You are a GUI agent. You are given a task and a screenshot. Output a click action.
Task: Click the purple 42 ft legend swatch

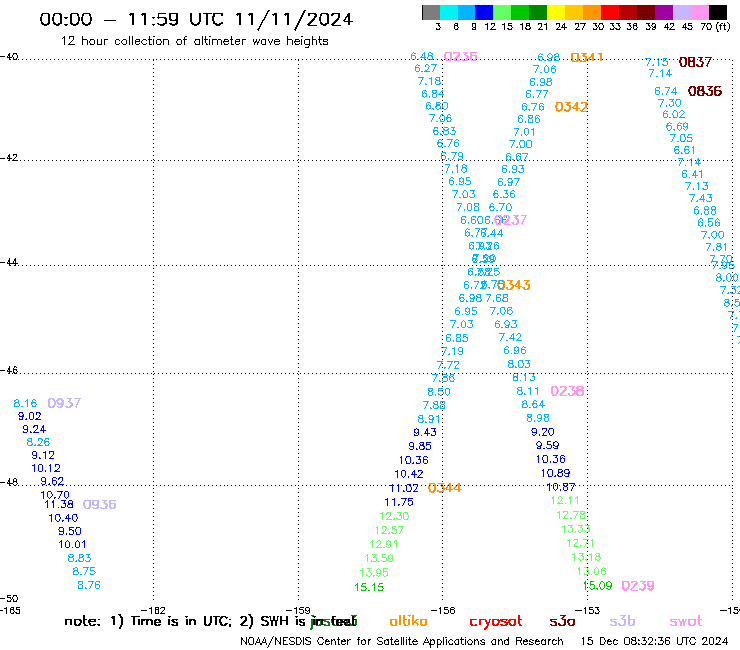click(663, 12)
